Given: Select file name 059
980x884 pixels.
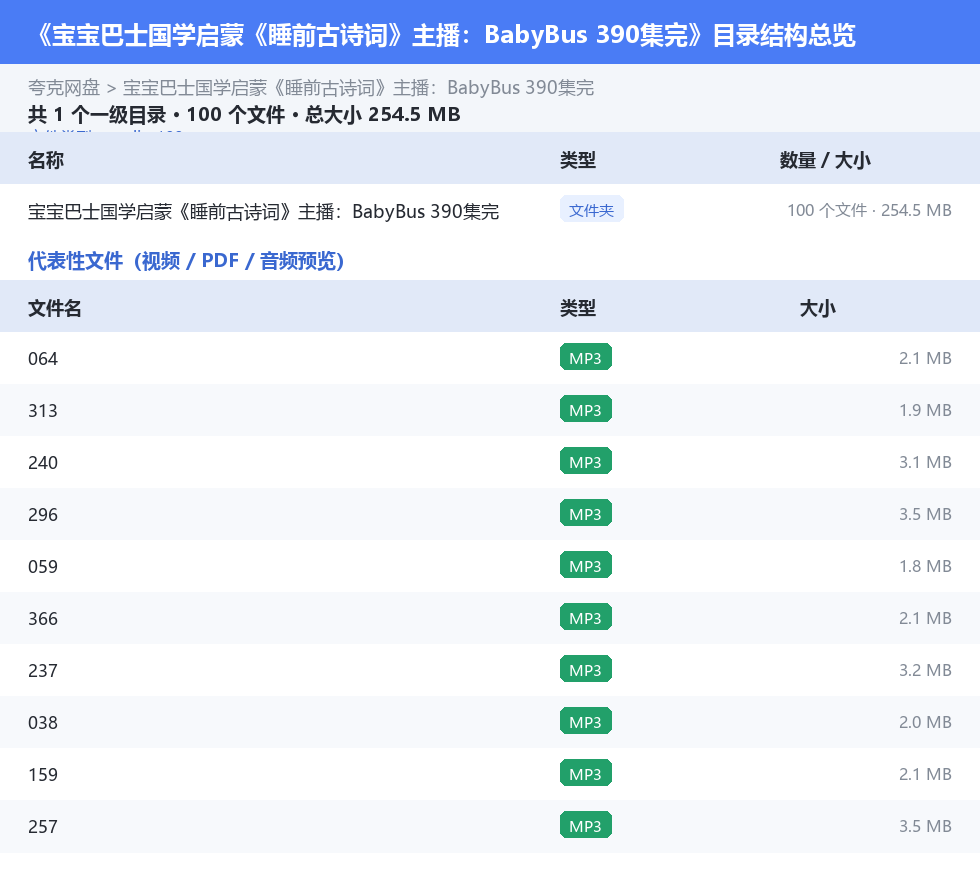Looking at the screenshot, I should (x=42, y=566).
